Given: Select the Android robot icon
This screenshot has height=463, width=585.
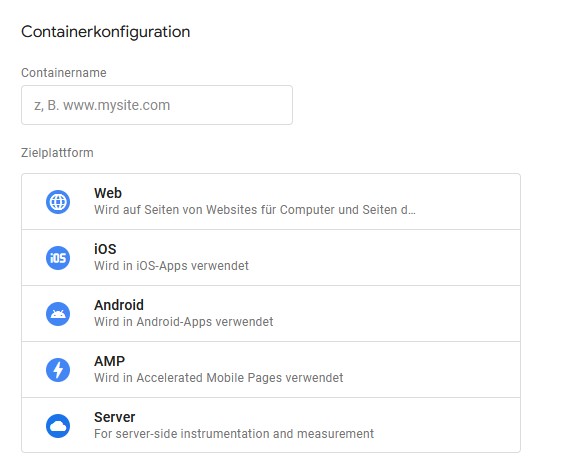Looking at the screenshot, I should pyautogui.click(x=58, y=314).
